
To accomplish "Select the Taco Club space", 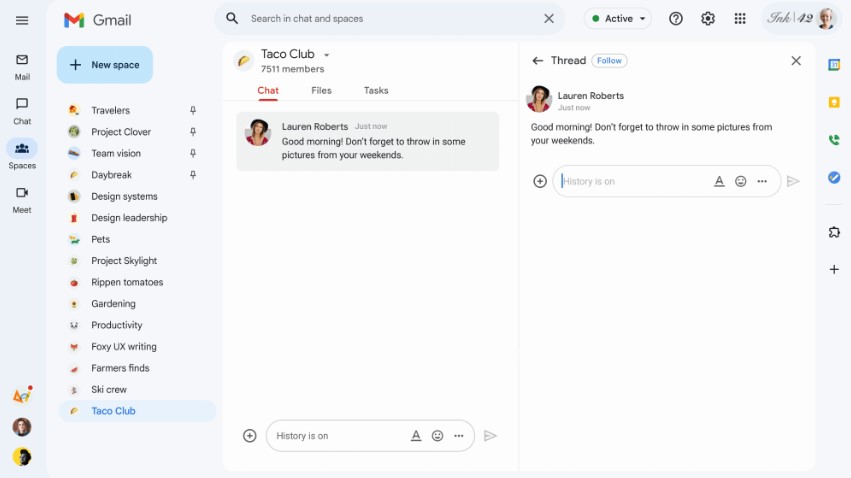I will 137,411.
